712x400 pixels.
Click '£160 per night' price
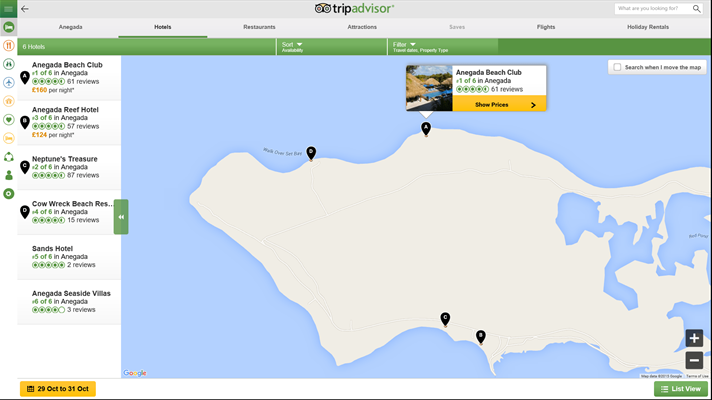pos(53,90)
